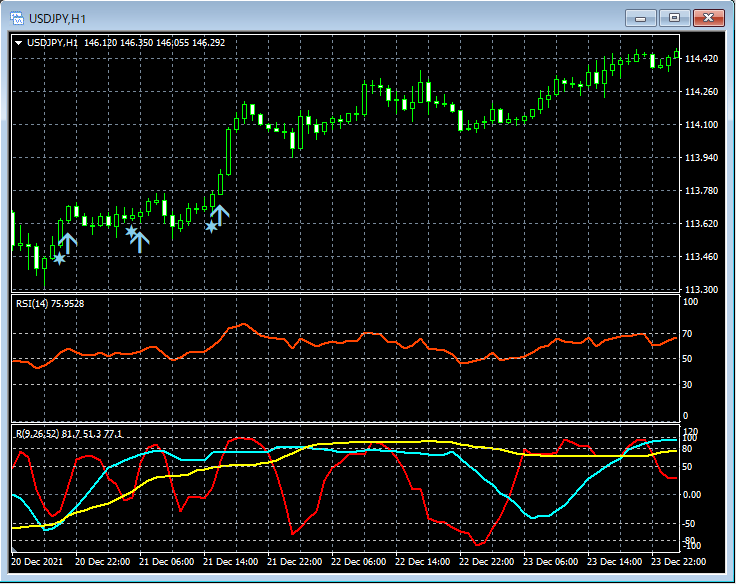Select the first blue up arrow signal
The height and width of the screenshot is (584, 737).
click(68, 242)
